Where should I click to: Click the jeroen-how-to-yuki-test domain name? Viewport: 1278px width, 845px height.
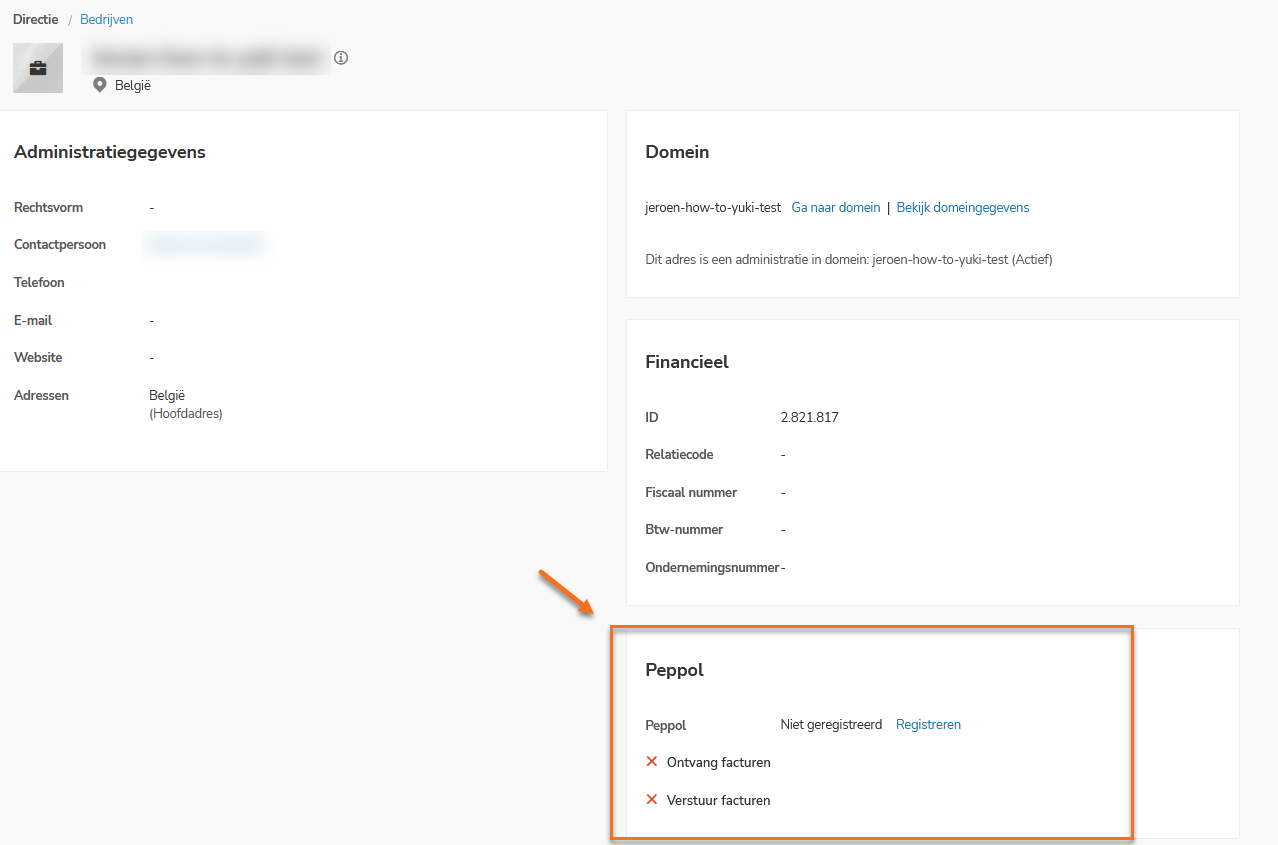[713, 208]
